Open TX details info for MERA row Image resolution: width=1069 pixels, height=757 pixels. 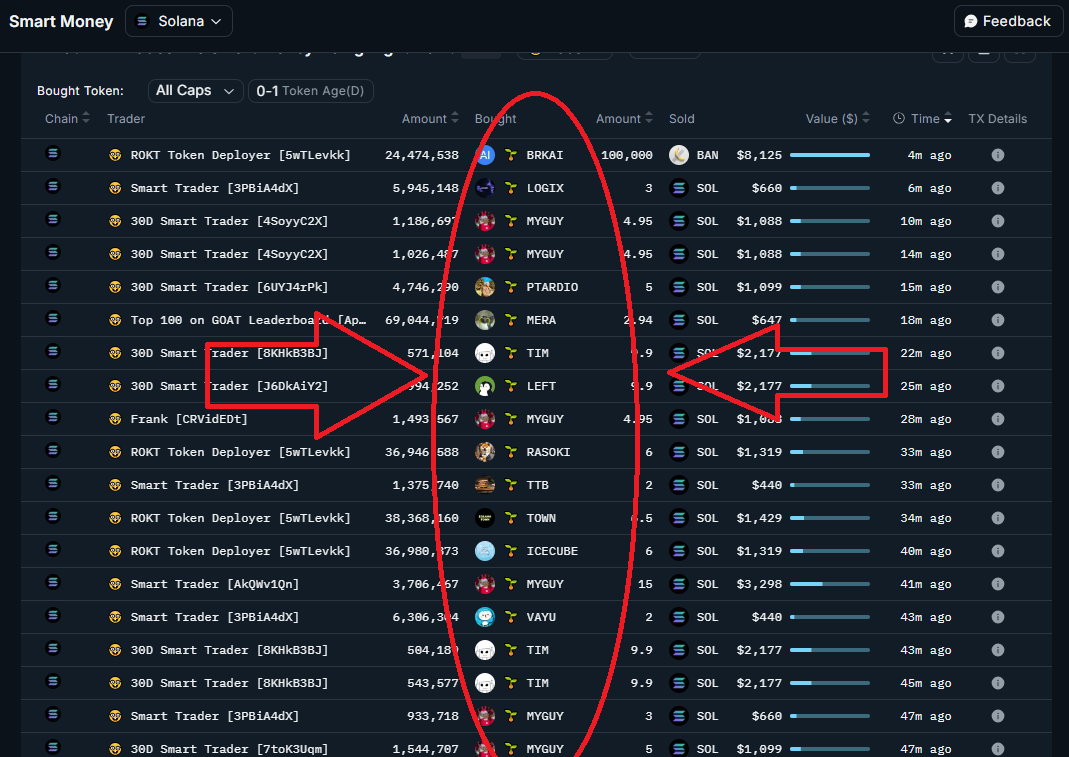pos(997,320)
